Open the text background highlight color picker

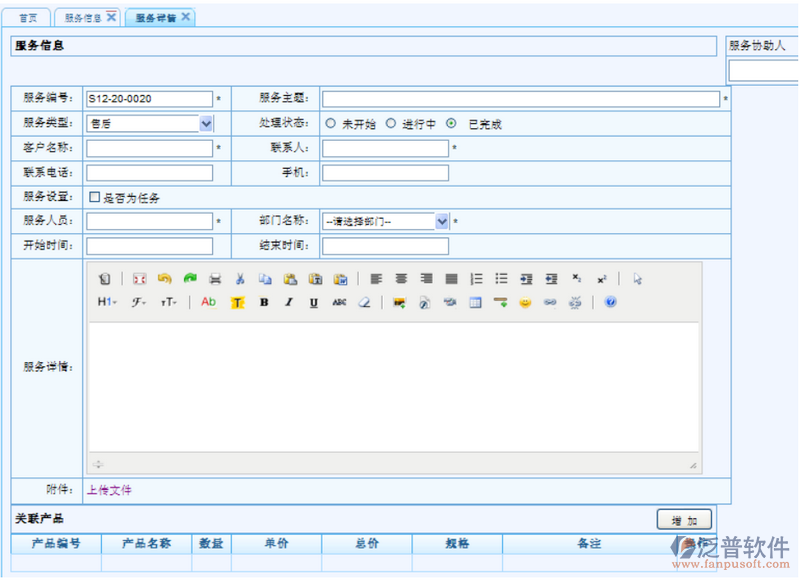[238, 302]
